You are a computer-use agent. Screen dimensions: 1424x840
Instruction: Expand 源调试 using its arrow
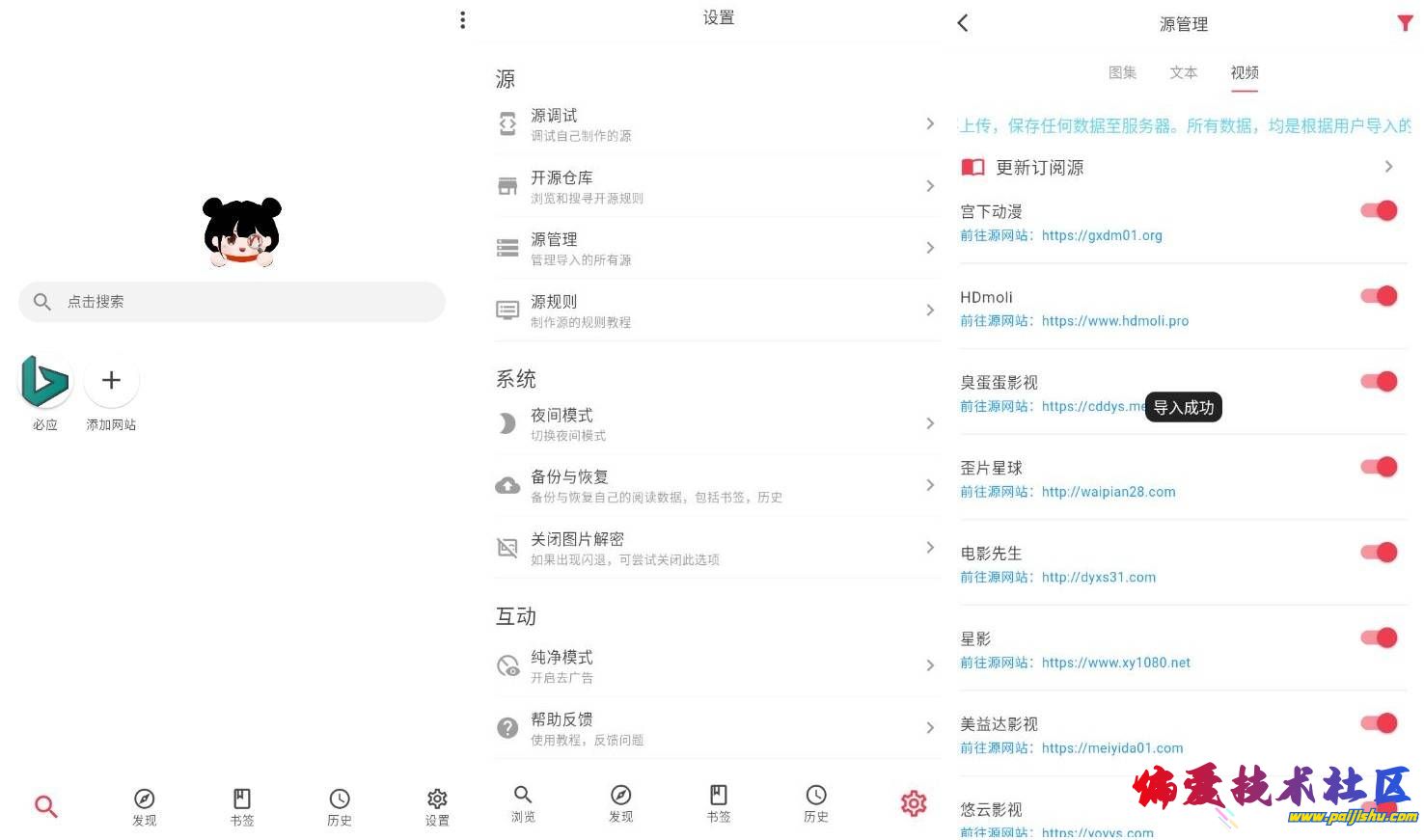coord(930,123)
